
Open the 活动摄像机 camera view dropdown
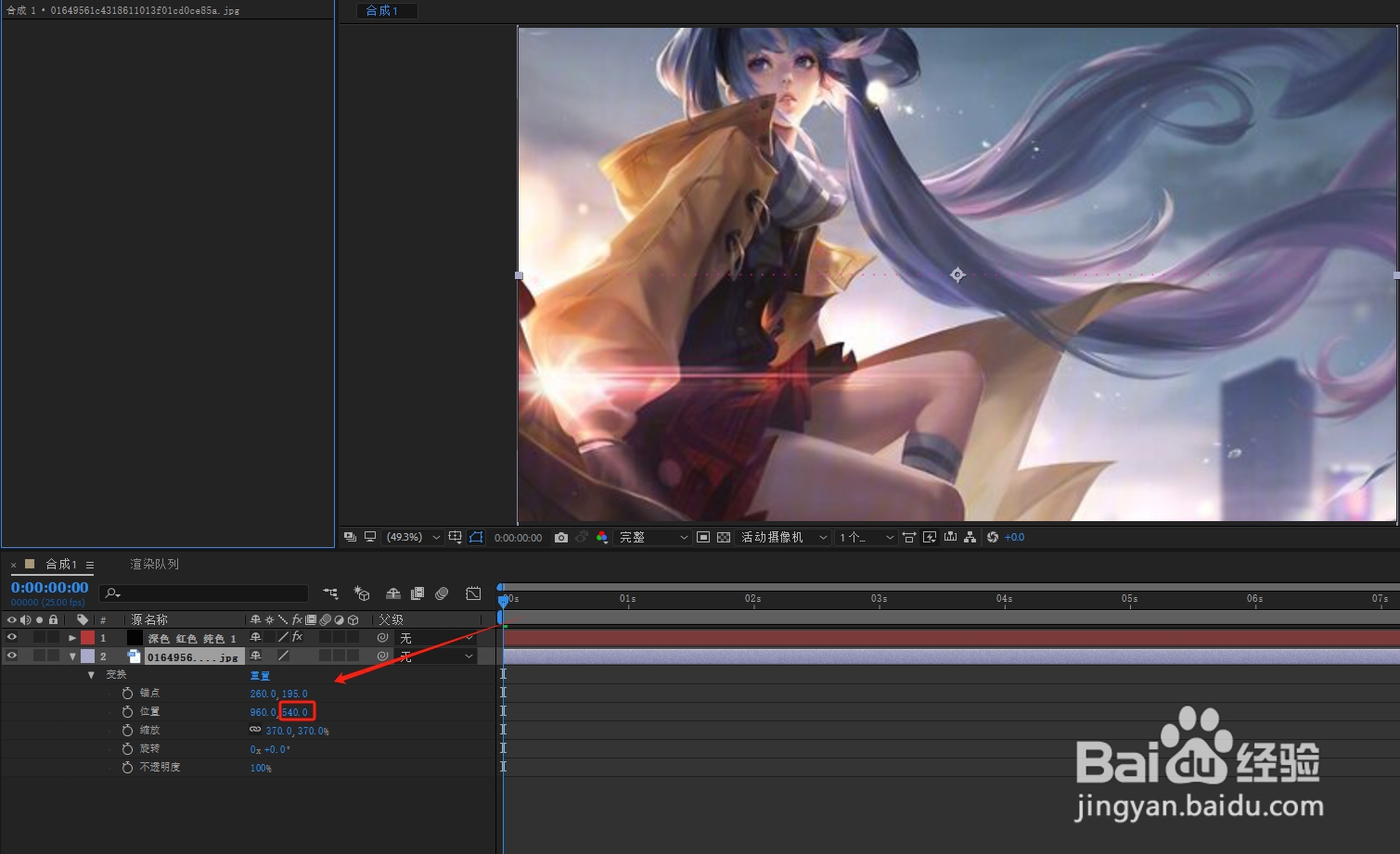784,537
